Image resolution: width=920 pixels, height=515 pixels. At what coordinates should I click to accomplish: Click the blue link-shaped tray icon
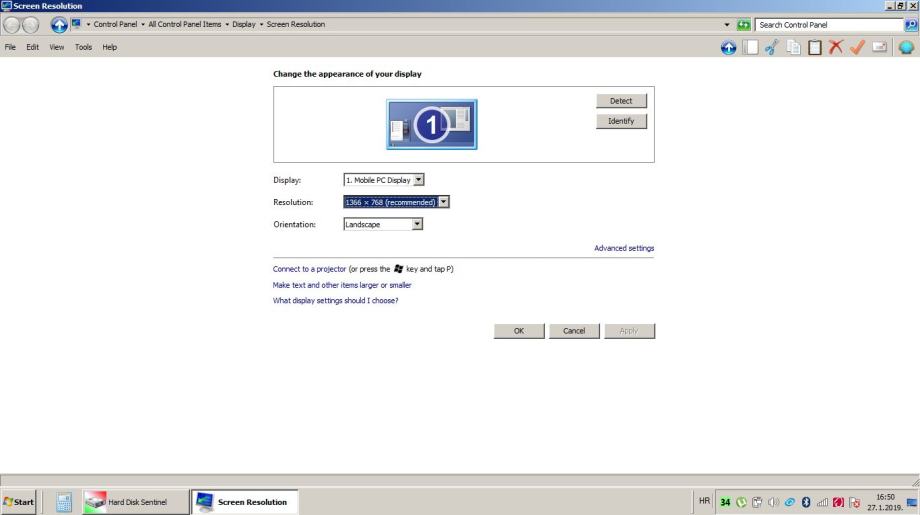[x=790, y=502]
